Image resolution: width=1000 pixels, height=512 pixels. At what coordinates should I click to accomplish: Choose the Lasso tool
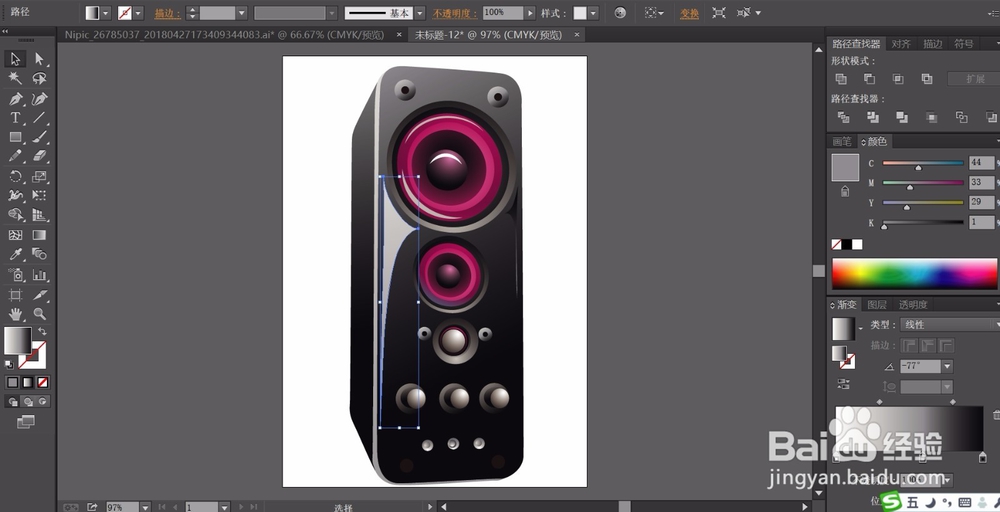(x=40, y=78)
